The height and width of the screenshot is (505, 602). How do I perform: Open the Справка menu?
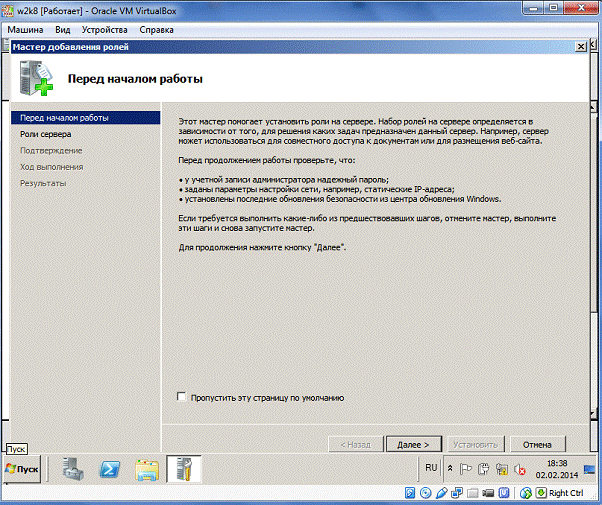[156, 30]
